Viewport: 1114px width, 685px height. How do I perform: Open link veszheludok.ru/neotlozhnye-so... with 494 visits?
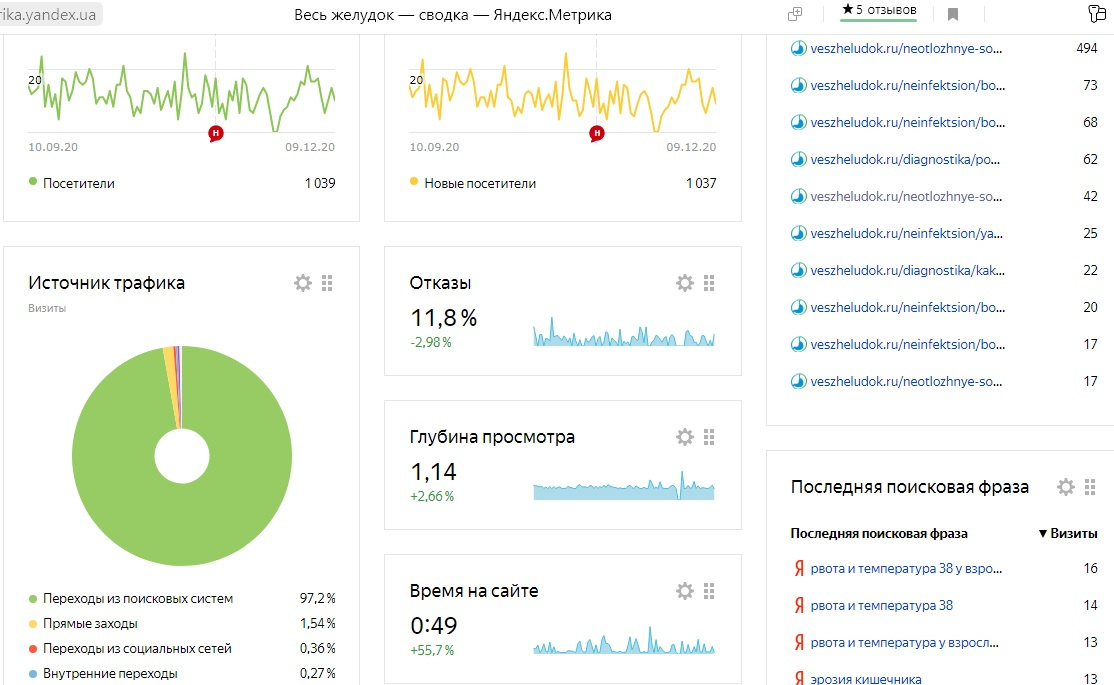point(906,48)
